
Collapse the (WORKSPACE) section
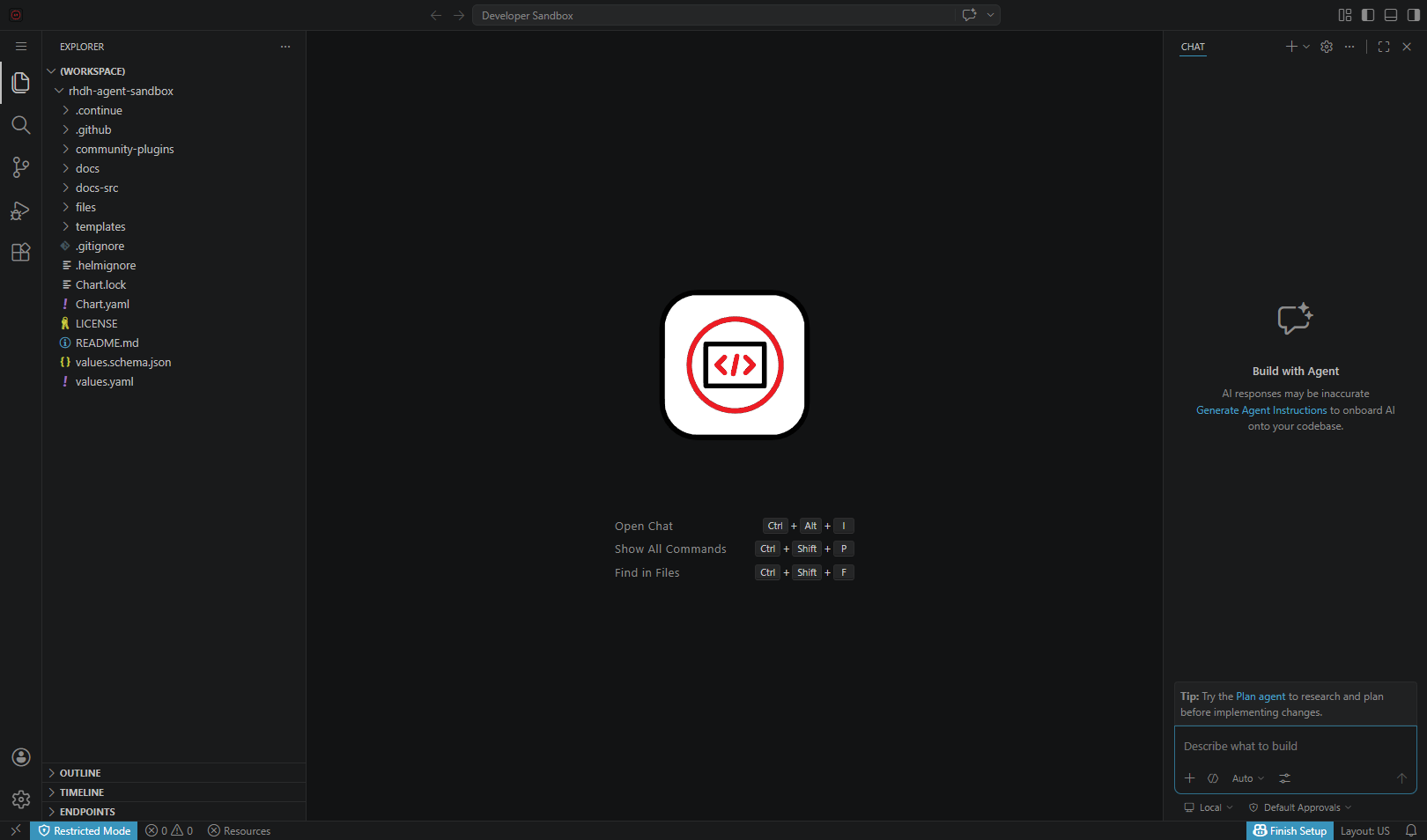click(174, 71)
